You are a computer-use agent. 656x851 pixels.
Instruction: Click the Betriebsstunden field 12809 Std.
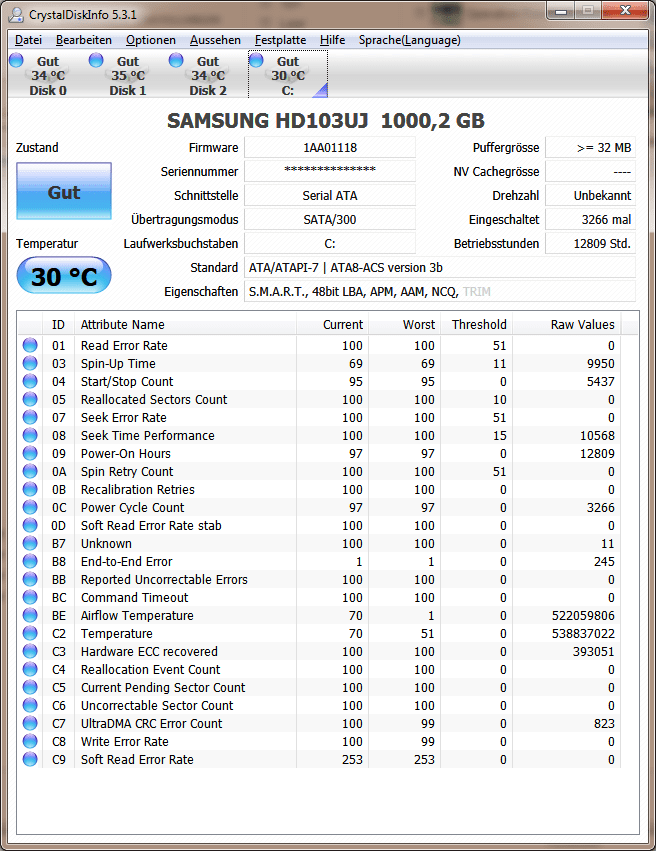(x=590, y=244)
